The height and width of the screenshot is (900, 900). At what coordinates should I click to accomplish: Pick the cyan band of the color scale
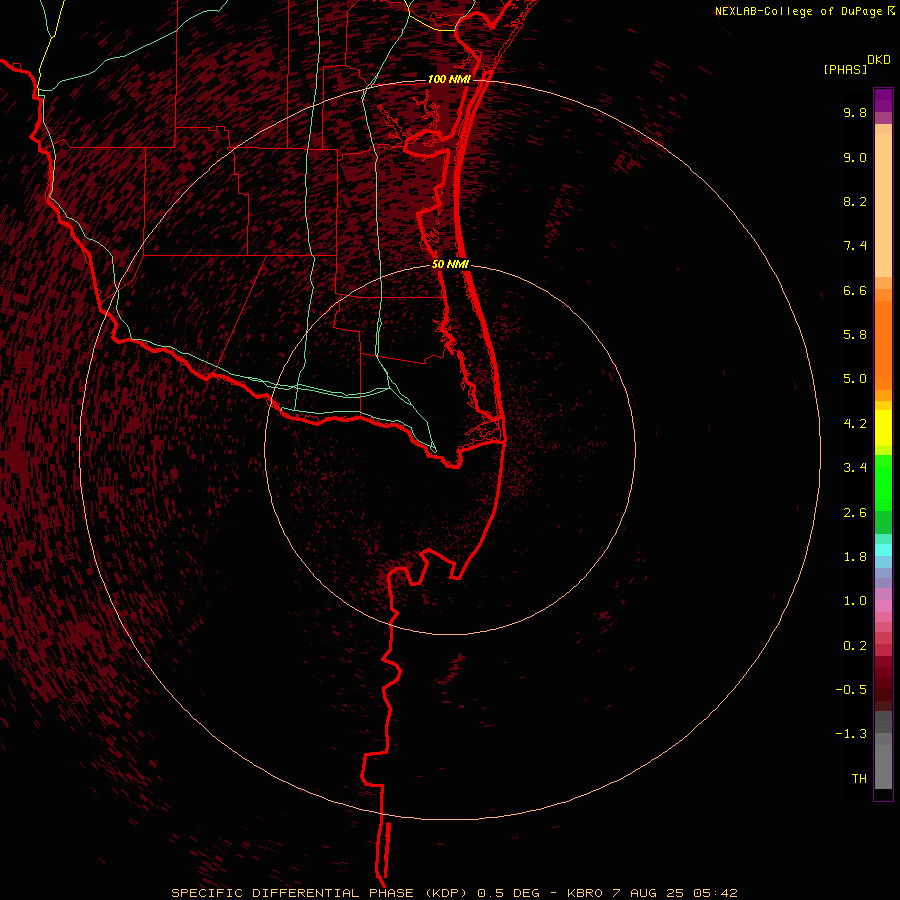(x=883, y=550)
